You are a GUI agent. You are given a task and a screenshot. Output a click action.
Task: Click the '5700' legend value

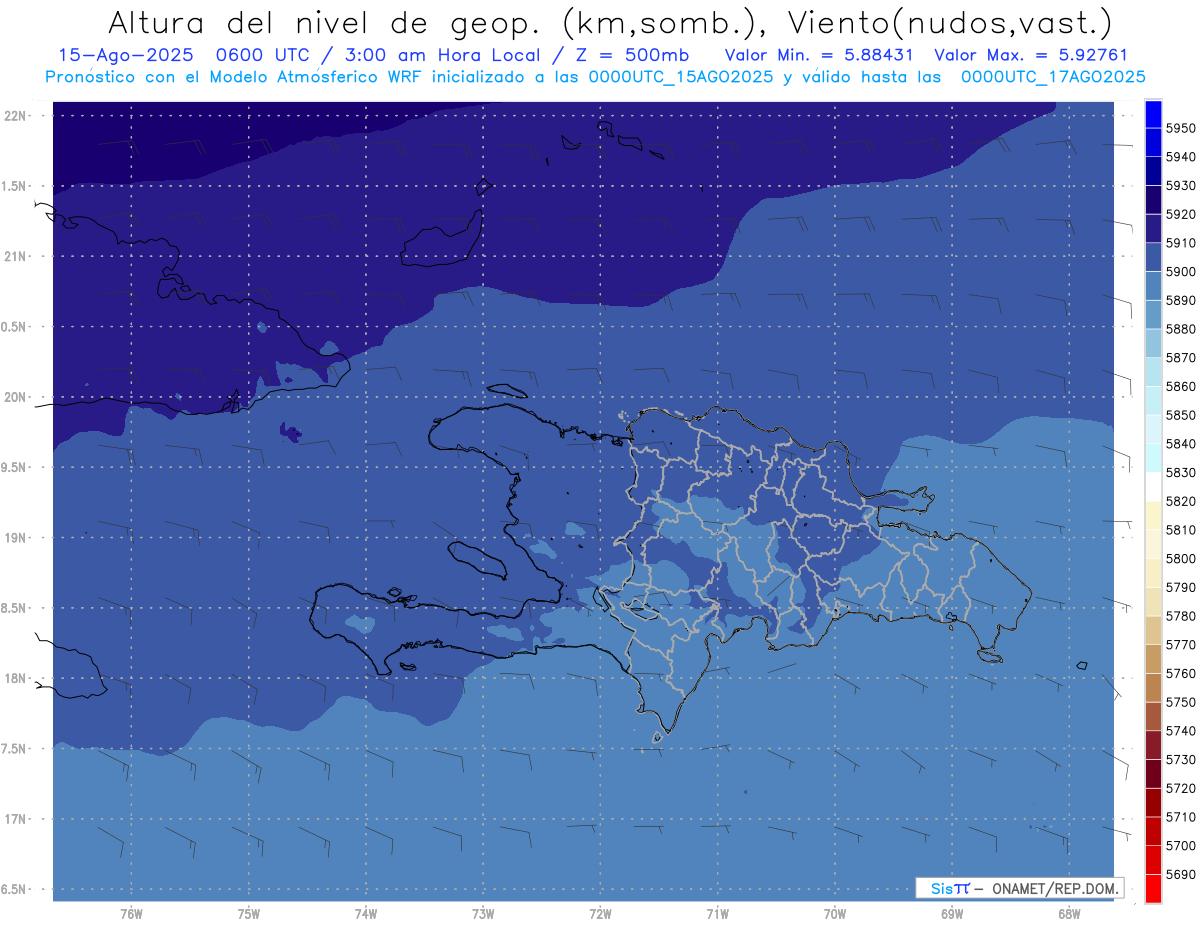pyautogui.click(x=1181, y=846)
